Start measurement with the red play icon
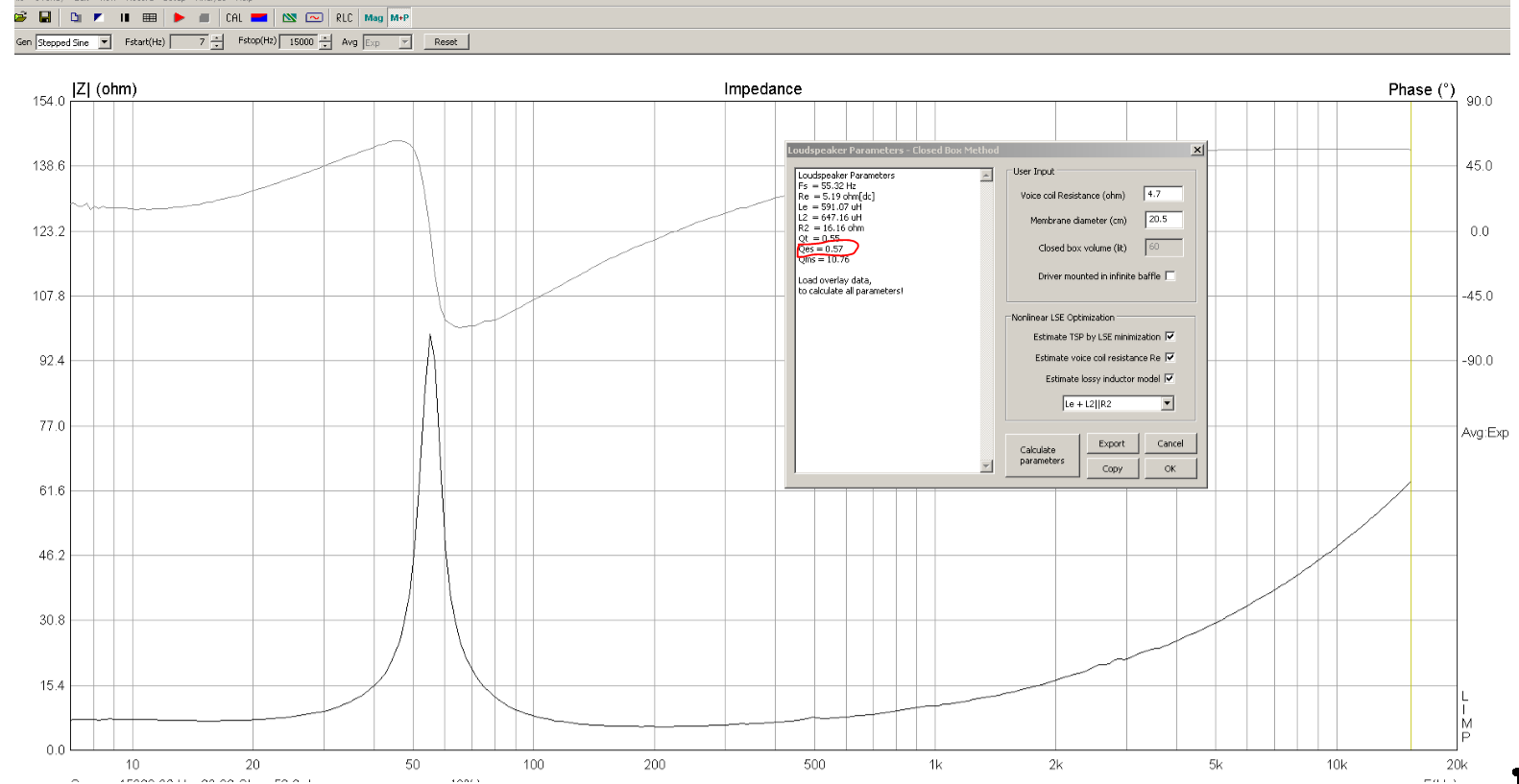Screen dimensions: 1519x784 (x=179, y=17)
